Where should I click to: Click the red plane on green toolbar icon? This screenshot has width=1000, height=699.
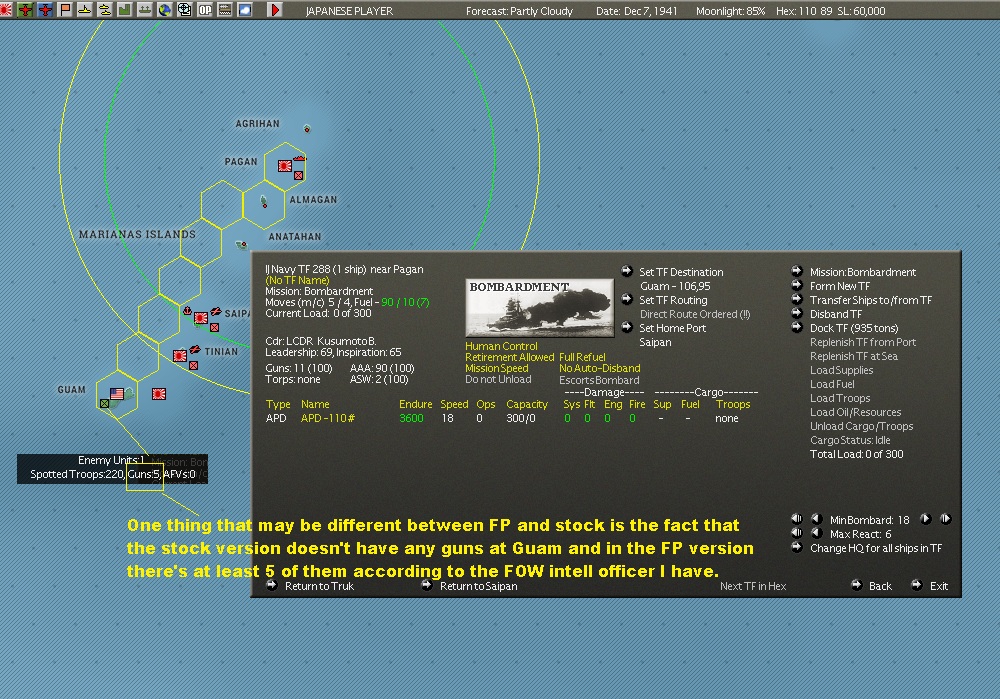coord(25,10)
